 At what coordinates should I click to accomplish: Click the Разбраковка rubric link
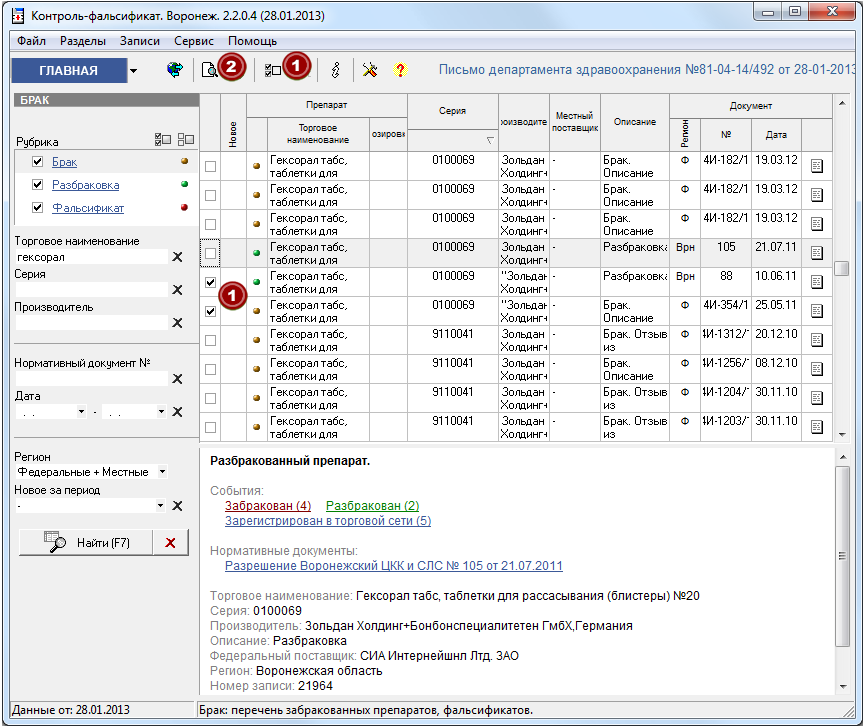tap(85, 185)
